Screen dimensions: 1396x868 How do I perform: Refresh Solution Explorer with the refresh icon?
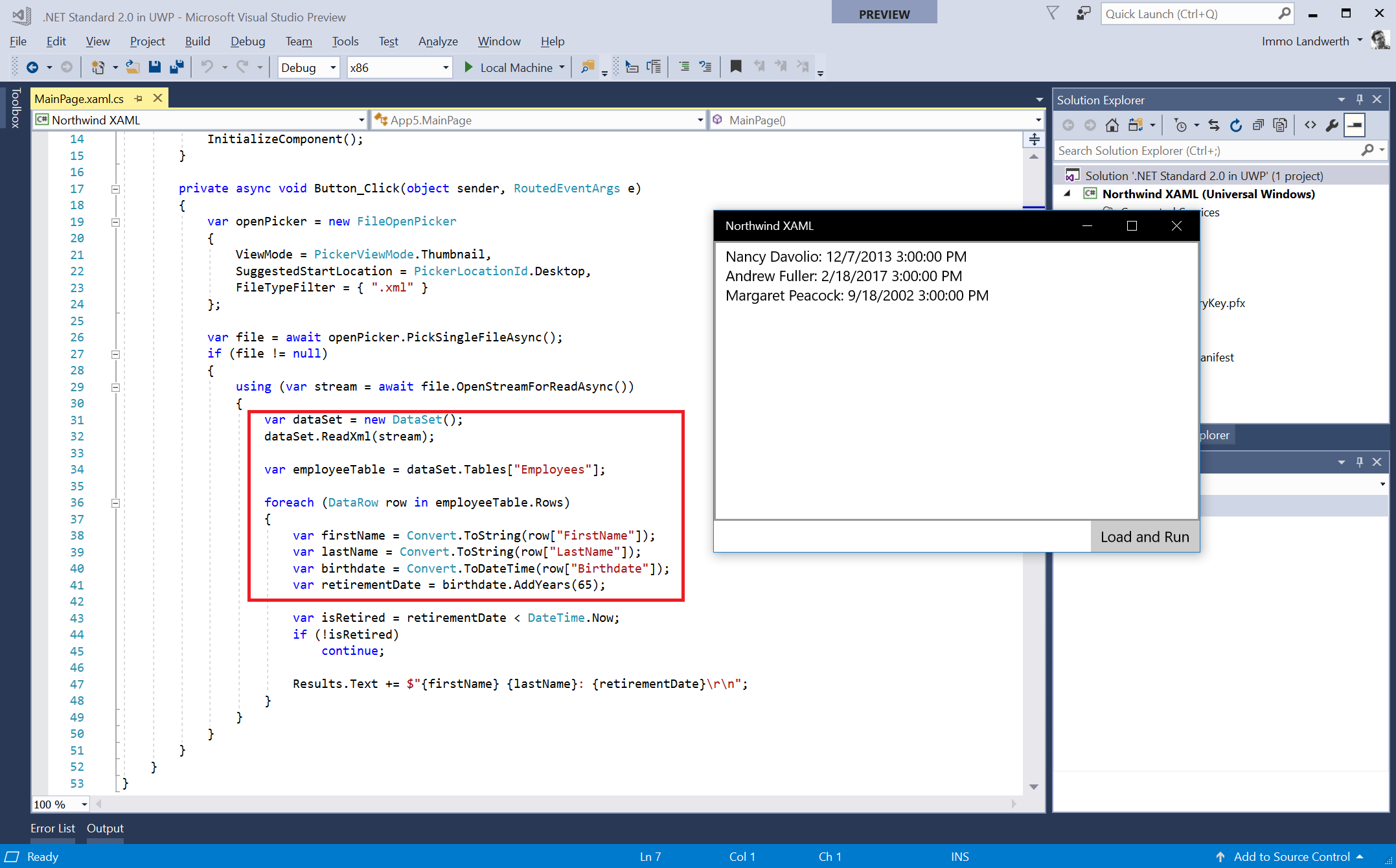click(x=1236, y=125)
